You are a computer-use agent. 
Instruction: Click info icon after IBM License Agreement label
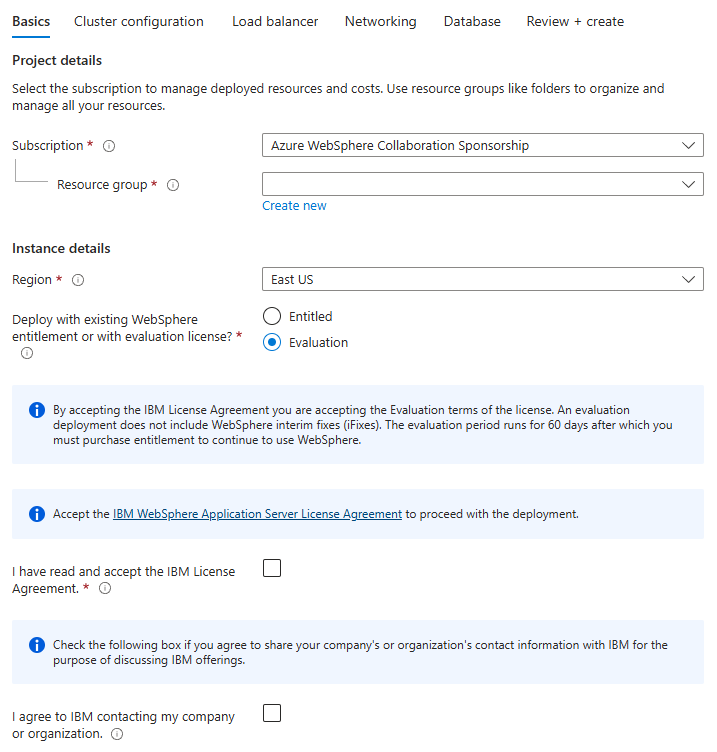105,589
